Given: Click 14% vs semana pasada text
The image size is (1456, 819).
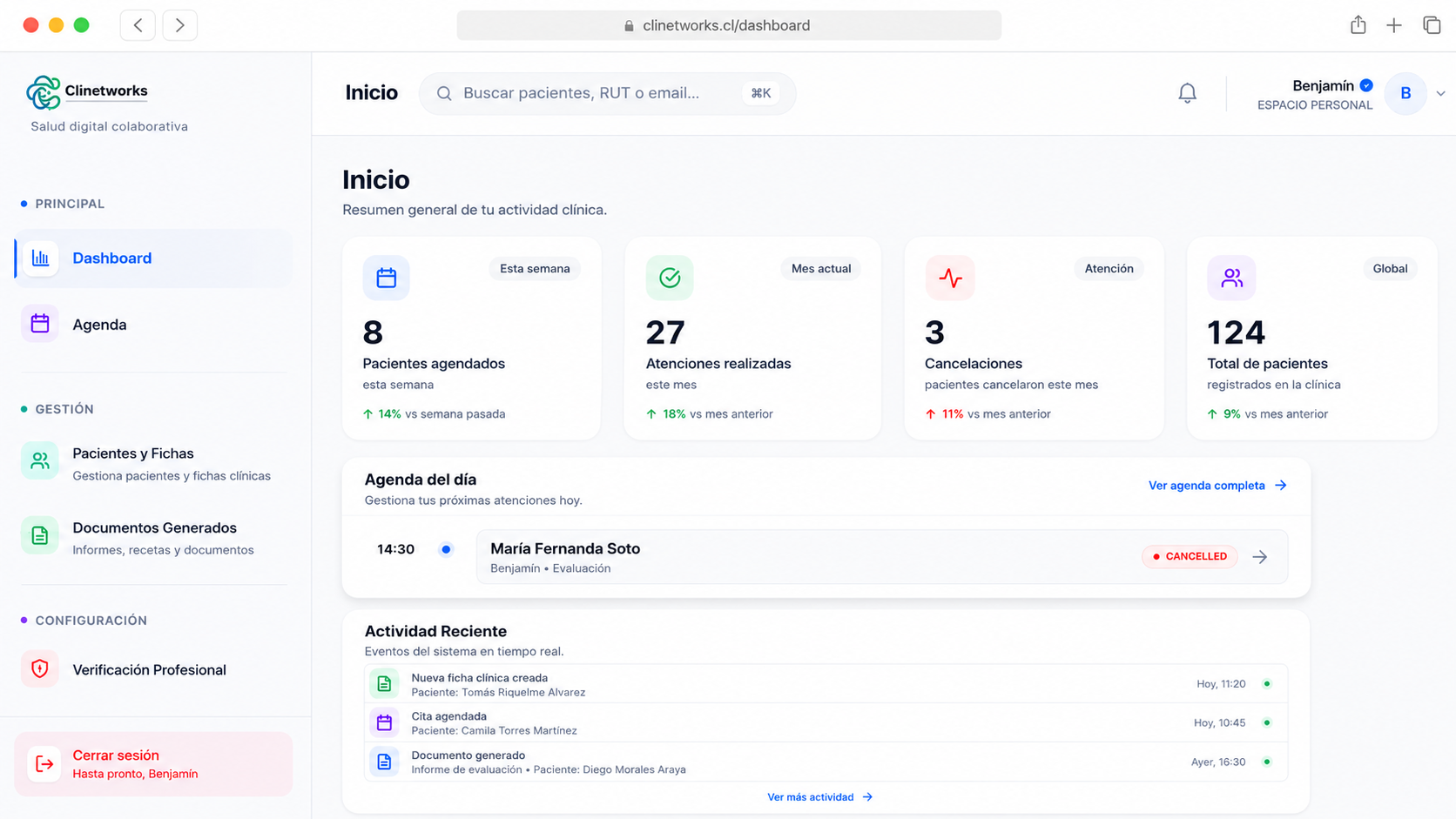Looking at the screenshot, I should pyautogui.click(x=442, y=414).
